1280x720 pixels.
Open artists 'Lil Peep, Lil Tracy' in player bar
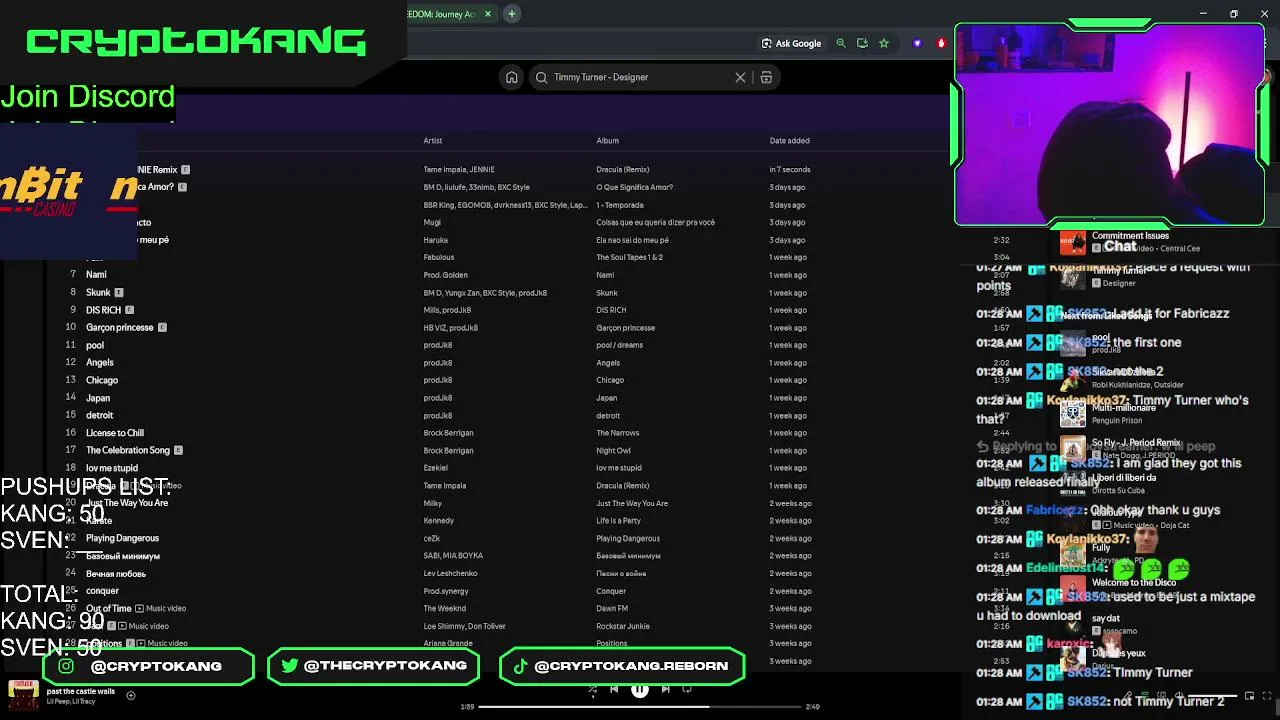tap(70, 701)
